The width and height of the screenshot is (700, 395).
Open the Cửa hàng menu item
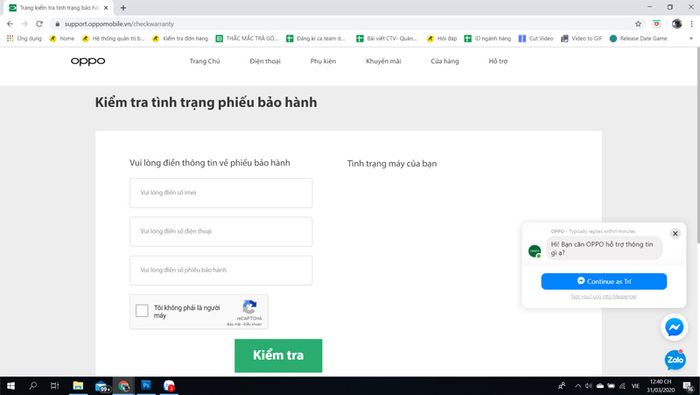pyautogui.click(x=445, y=61)
